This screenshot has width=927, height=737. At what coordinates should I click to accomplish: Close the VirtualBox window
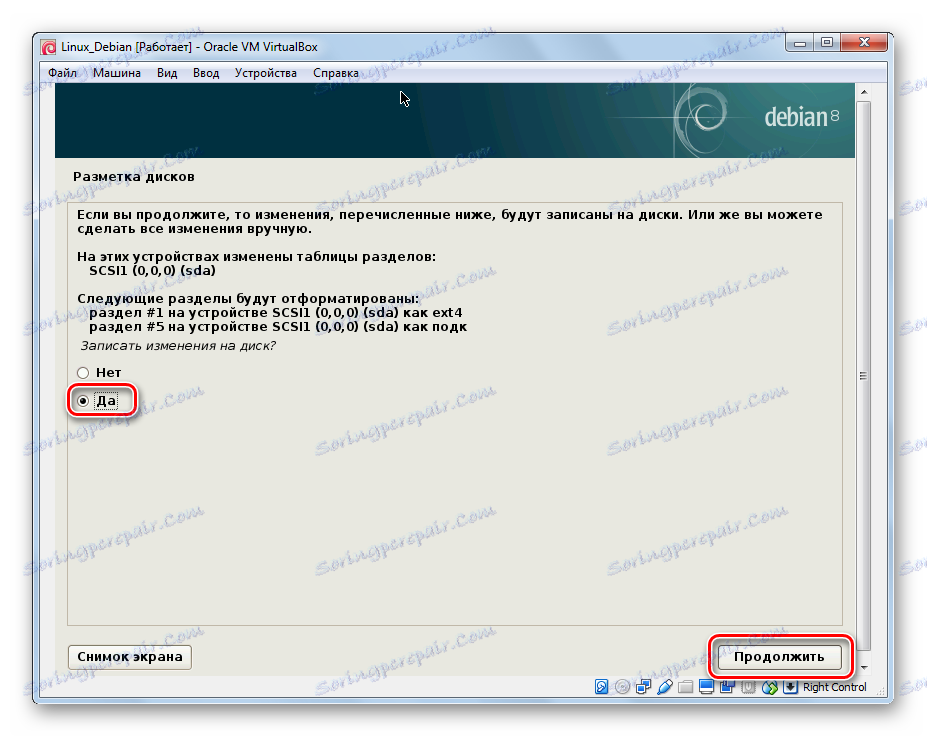click(864, 43)
